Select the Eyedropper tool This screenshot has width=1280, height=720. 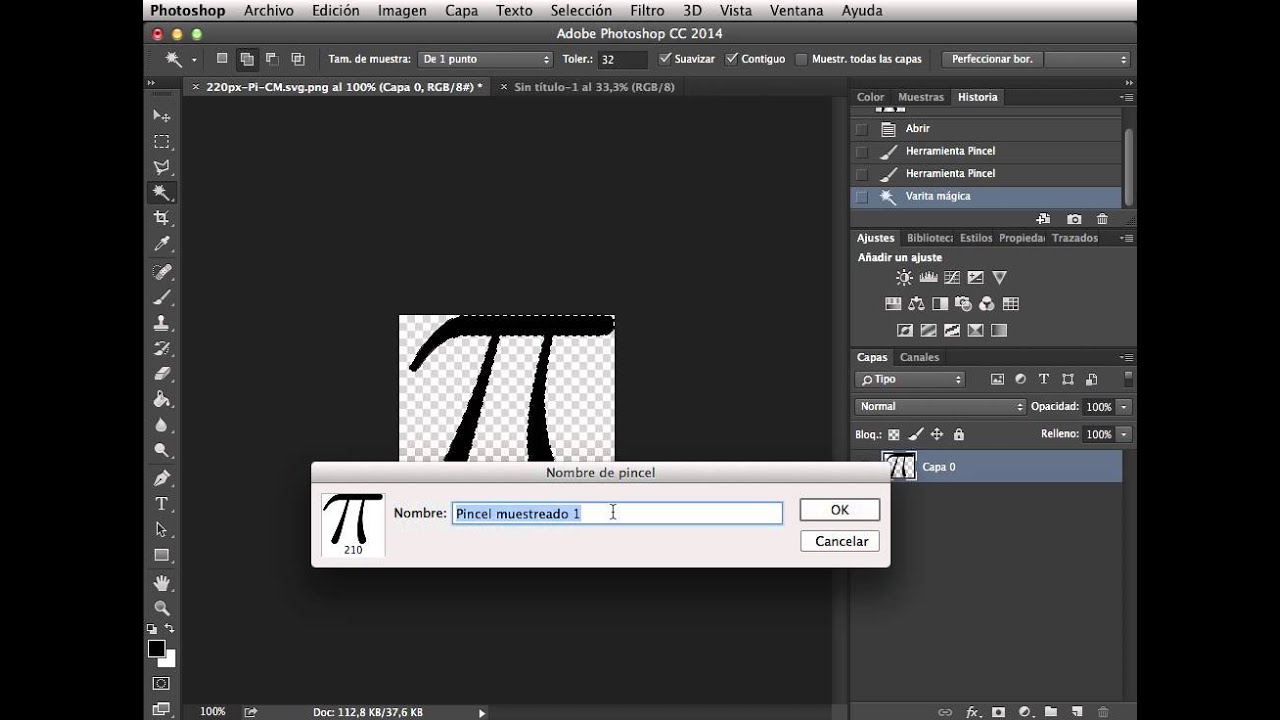[x=161, y=244]
